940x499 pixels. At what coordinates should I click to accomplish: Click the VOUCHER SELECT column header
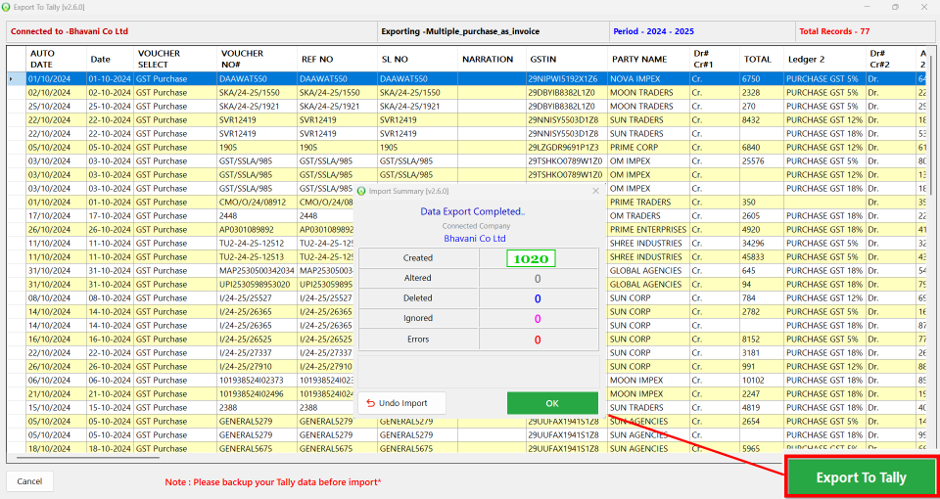175,59
